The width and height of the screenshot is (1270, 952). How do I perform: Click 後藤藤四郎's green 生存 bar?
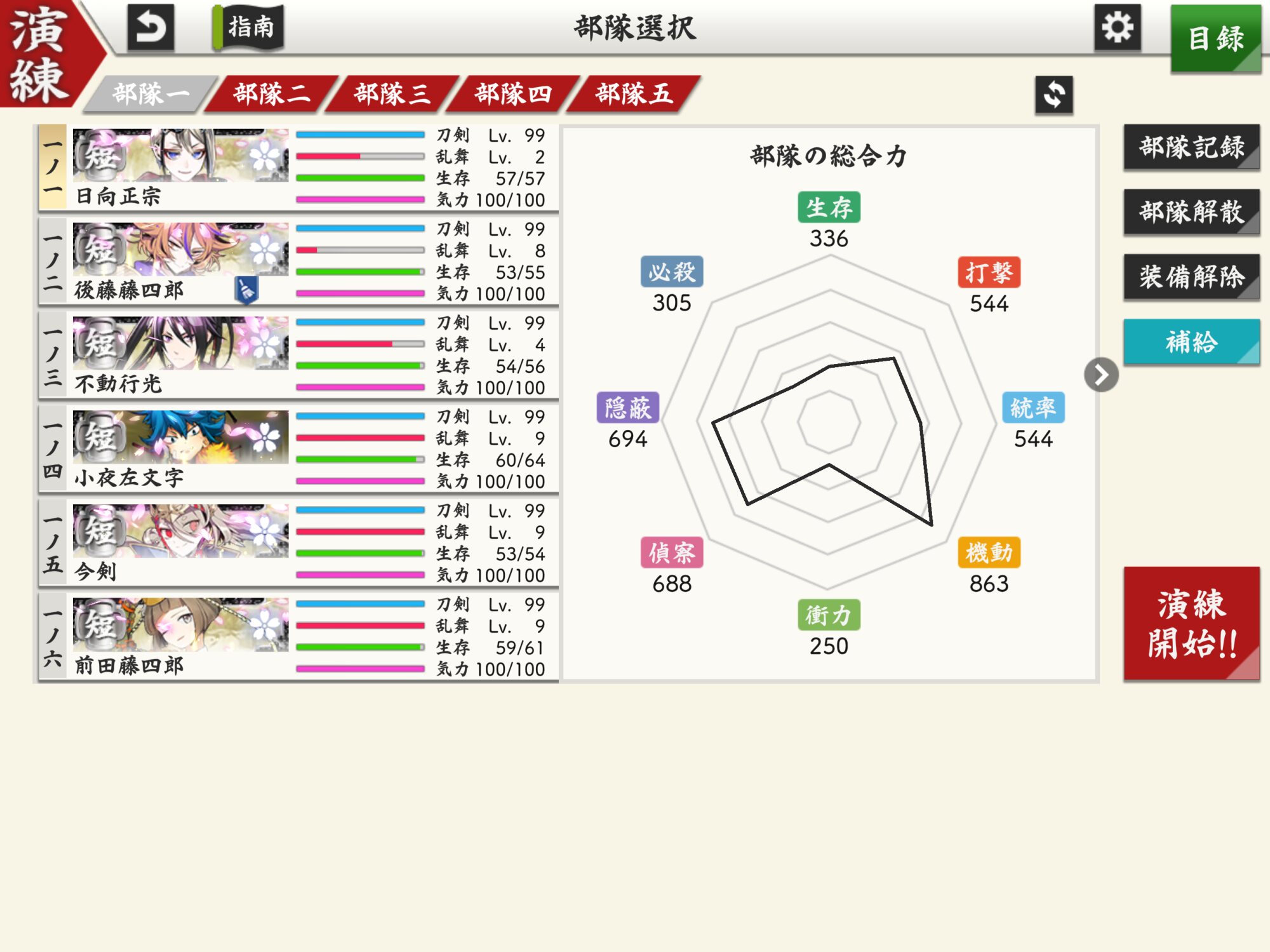point(360,272)
